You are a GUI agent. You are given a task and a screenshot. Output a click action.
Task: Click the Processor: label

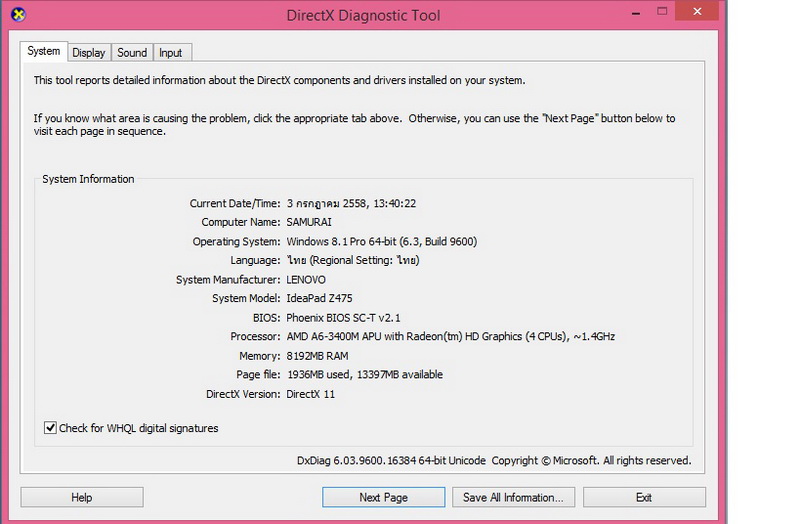(255, 336)
